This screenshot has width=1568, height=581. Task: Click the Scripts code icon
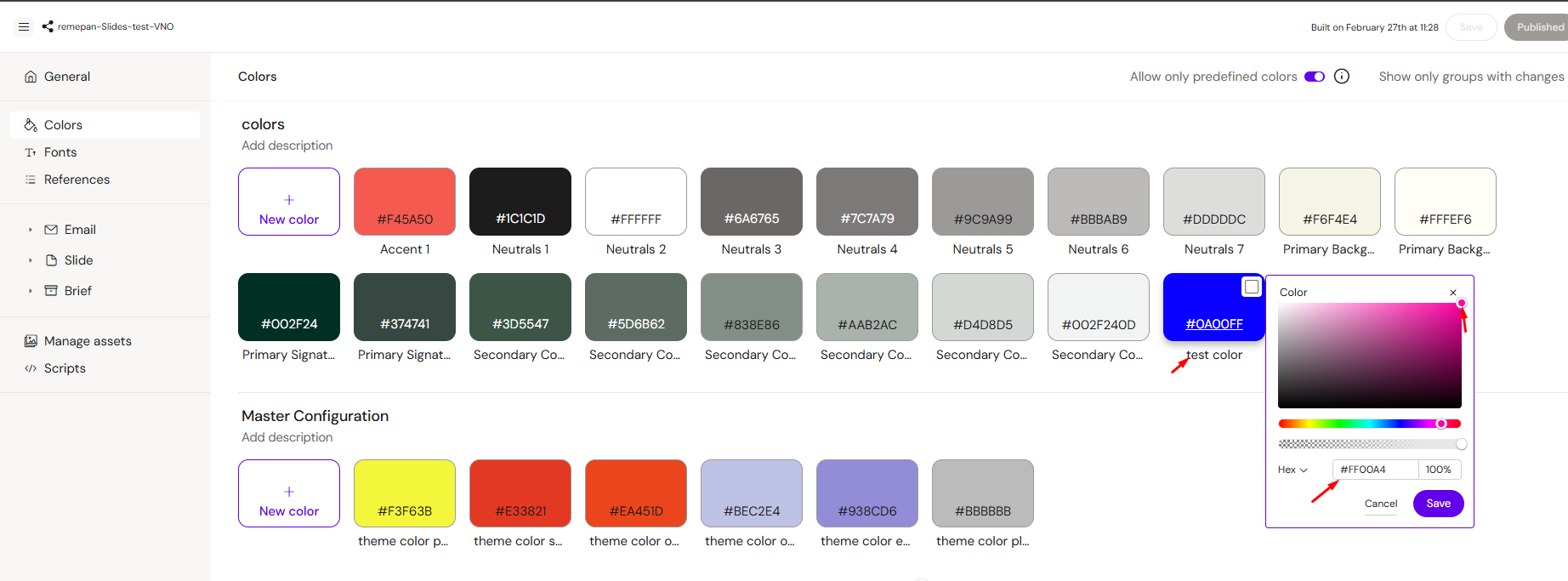pyautogui.click(x=31, y=368)
